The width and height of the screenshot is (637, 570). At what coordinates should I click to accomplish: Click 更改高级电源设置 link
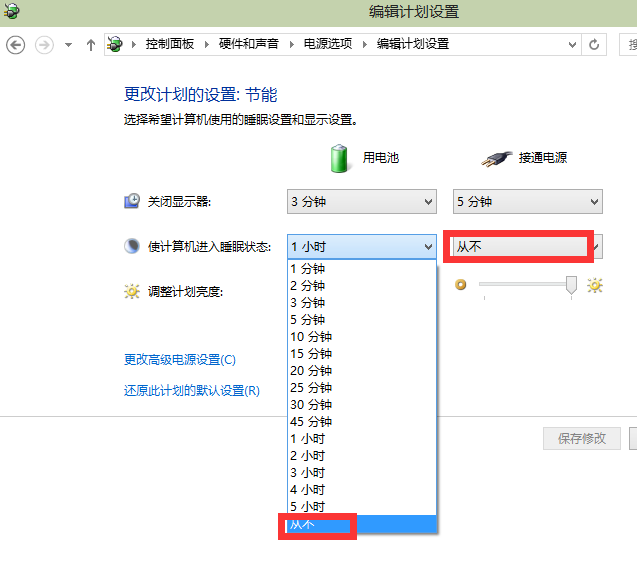point(180,360)
